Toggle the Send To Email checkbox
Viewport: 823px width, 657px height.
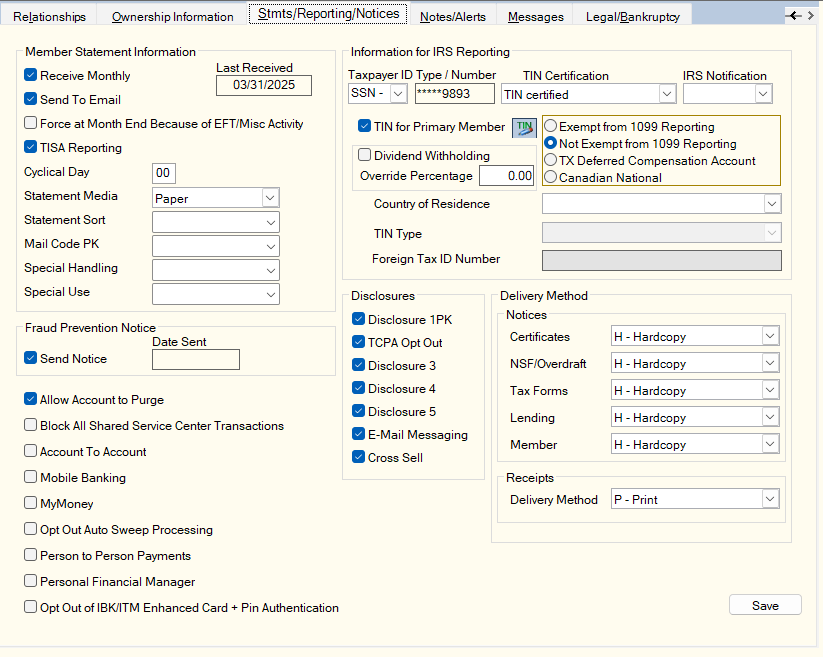coord(30,99)
